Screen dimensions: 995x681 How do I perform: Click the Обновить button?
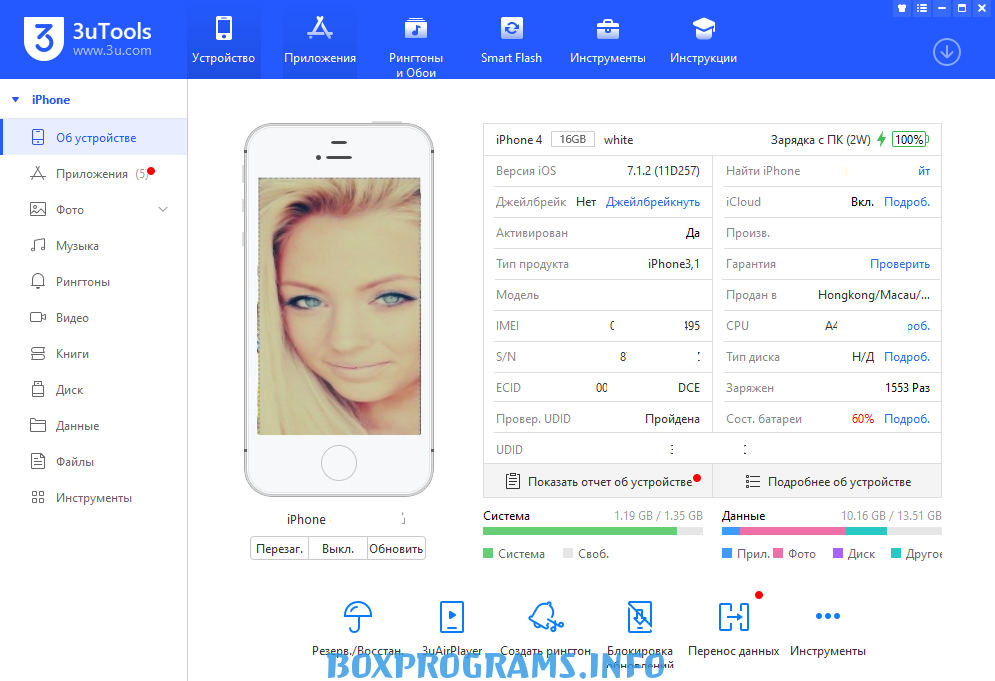click(x=396, y=548)
